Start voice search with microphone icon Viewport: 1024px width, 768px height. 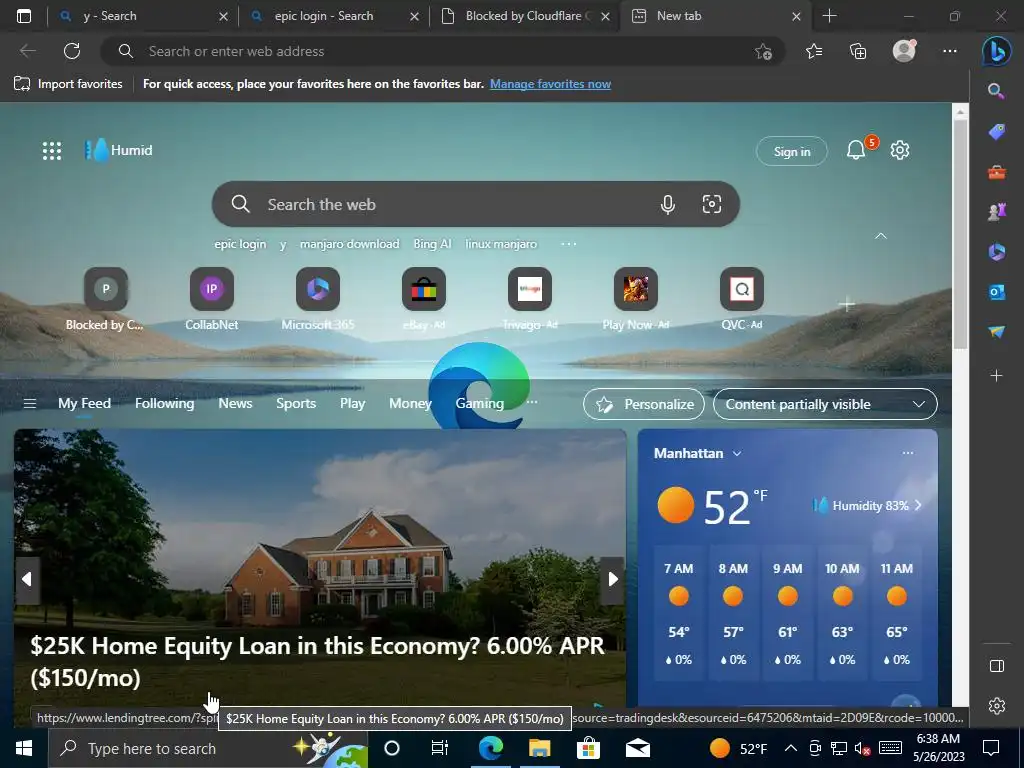667,204
